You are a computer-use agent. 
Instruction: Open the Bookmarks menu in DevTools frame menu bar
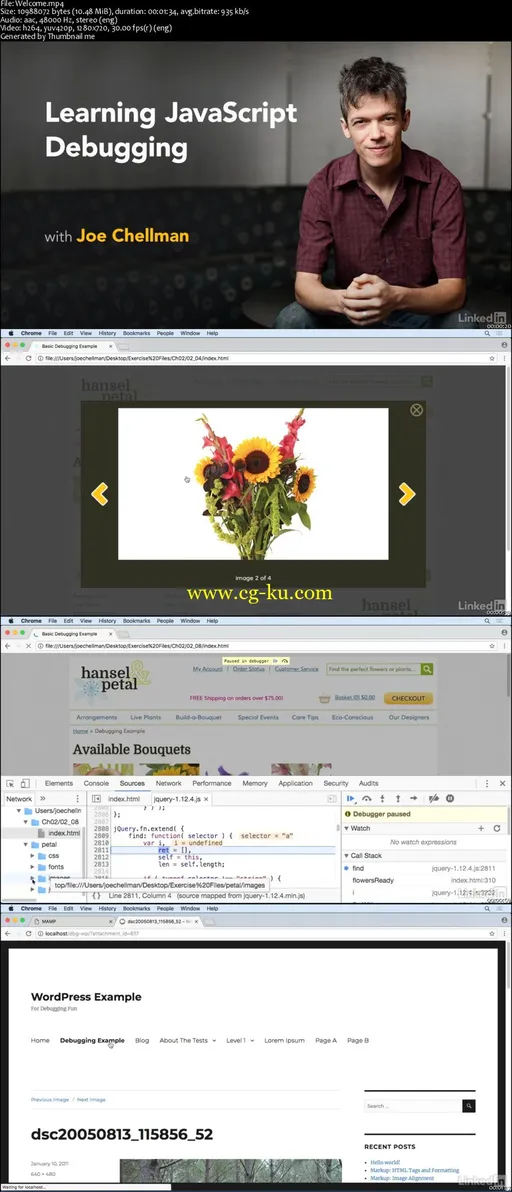click(136, 620)
